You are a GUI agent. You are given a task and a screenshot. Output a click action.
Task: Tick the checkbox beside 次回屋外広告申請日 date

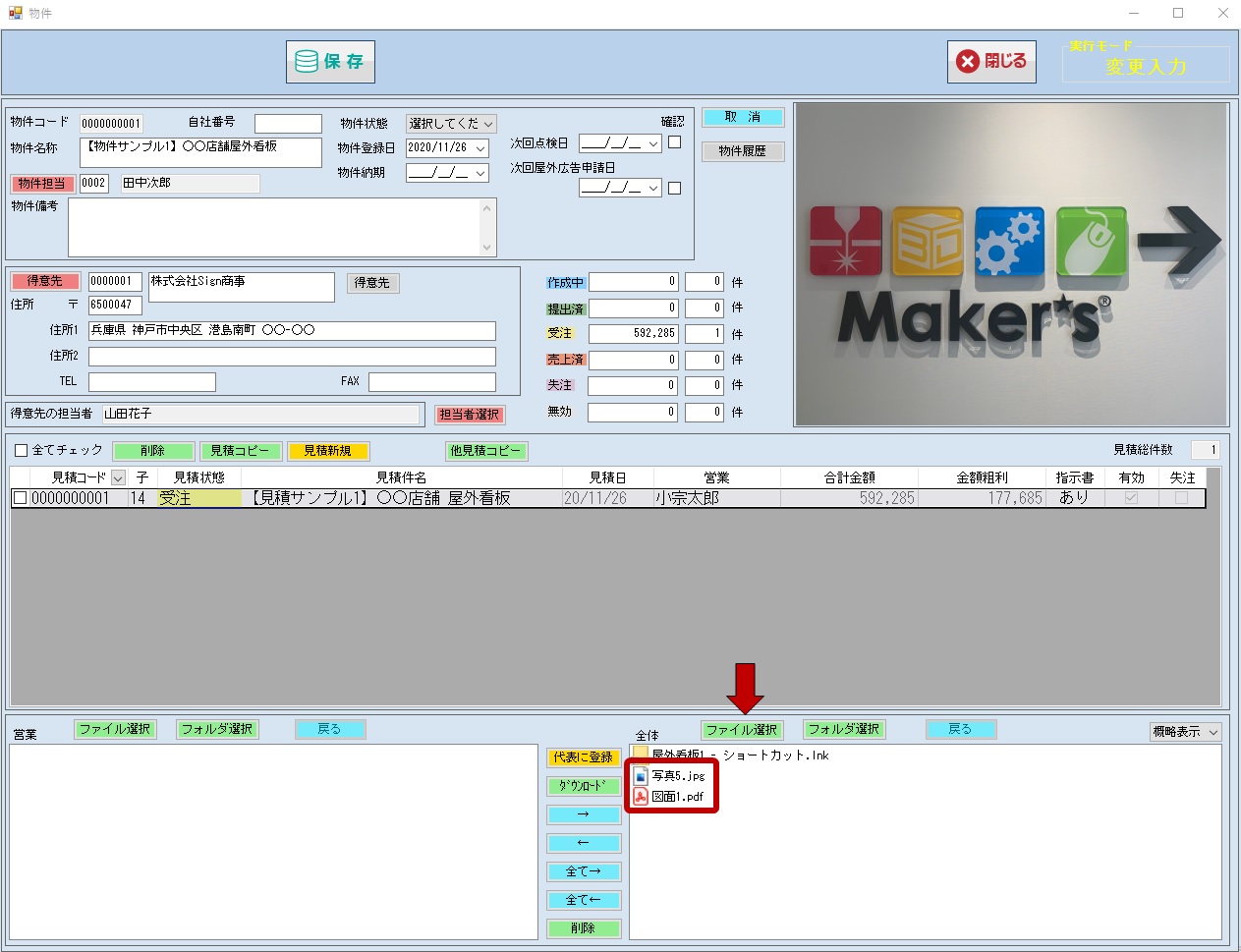tap(674, 188)
